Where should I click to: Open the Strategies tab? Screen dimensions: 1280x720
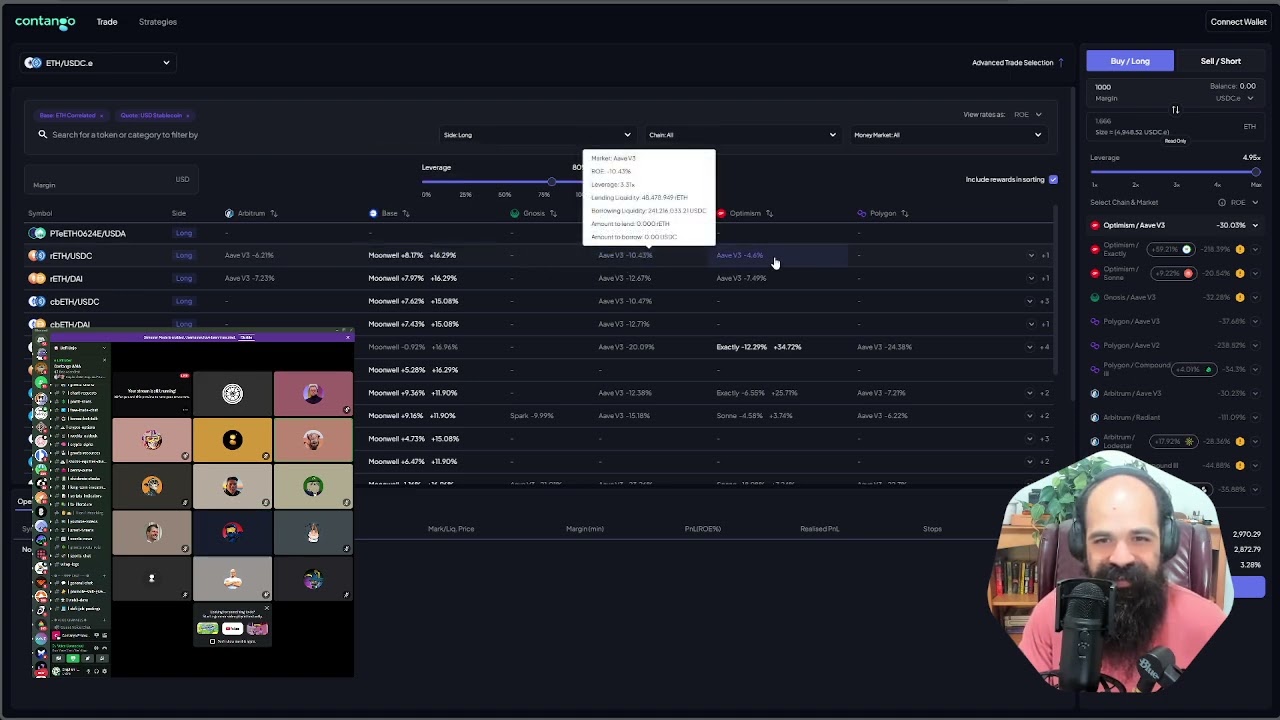pos(158,21)
